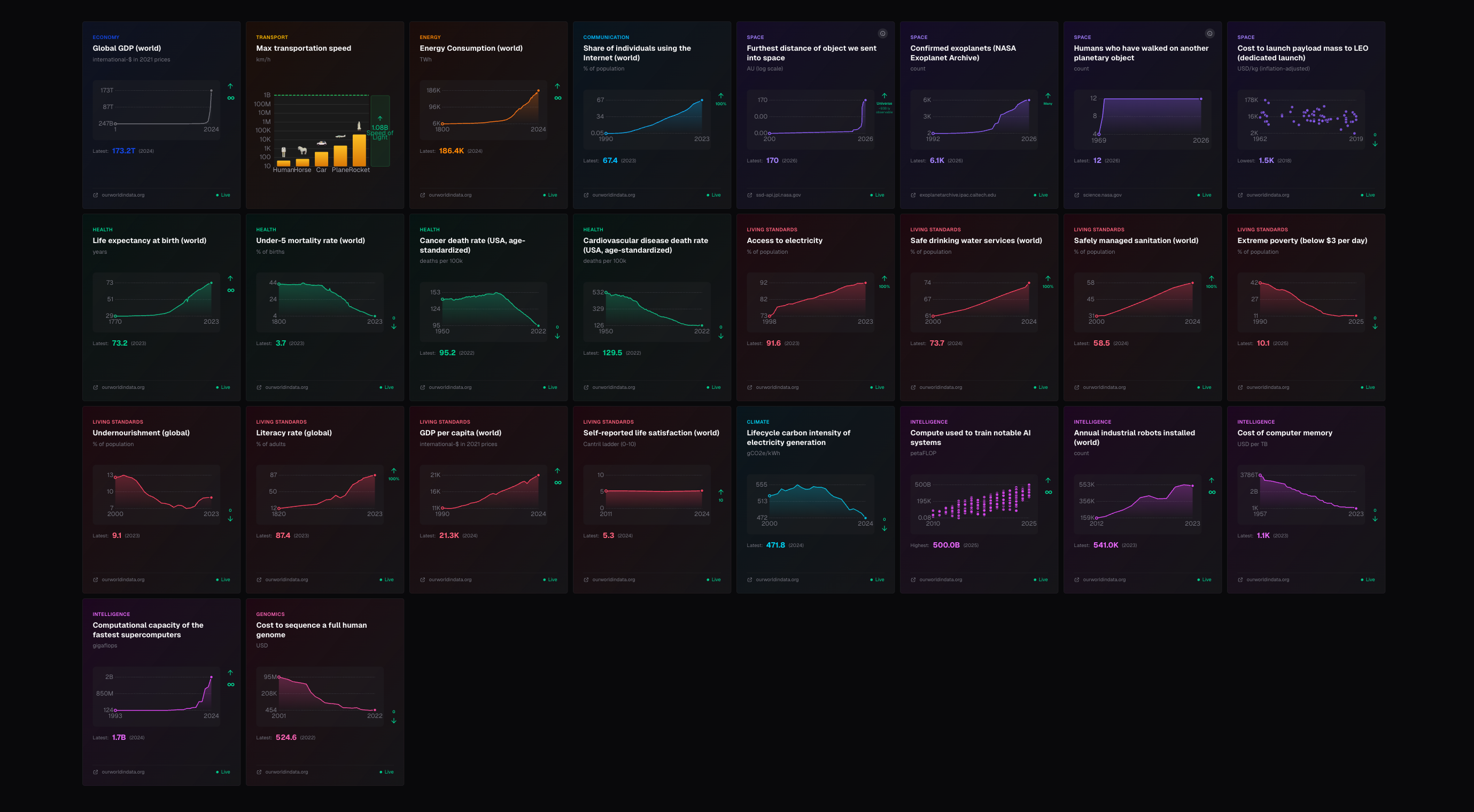Click the infinity icon on the Global GDP card

click(230, 98)
